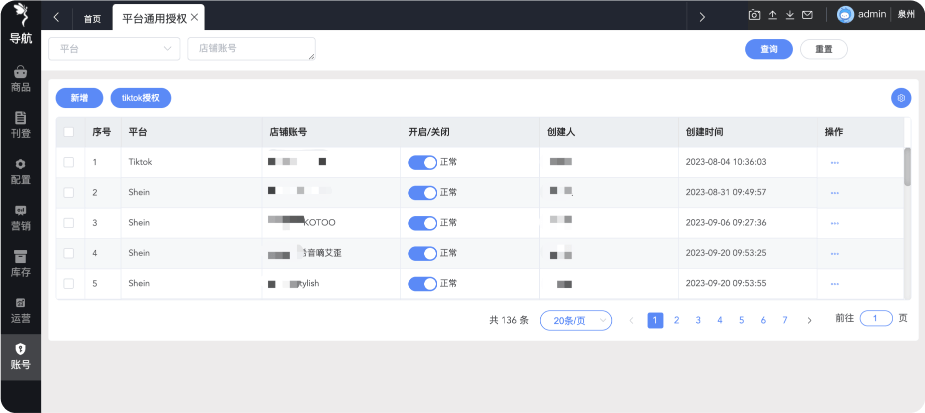Click the camera screenshot icon in header
This screenshot has height=413, width=925.
(755, 16)
